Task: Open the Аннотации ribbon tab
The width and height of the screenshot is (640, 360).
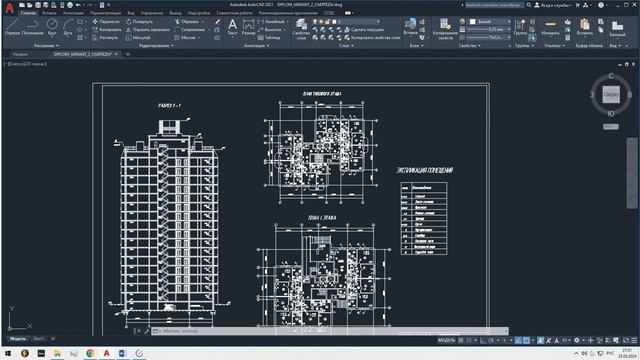Action: [x=73, y=13]
